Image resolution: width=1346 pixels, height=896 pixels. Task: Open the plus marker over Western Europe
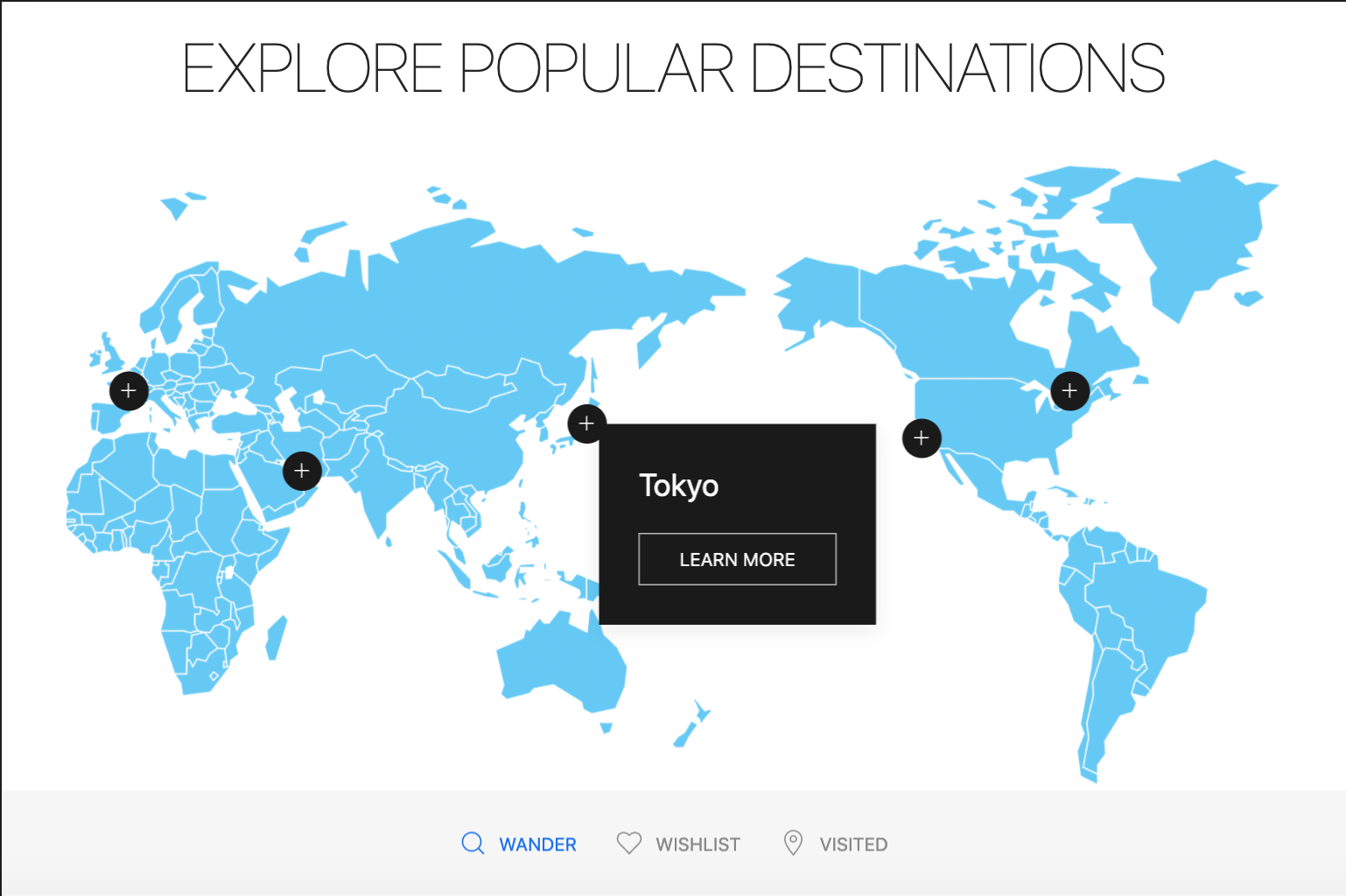pyautogui.click(x=129, y=390)
